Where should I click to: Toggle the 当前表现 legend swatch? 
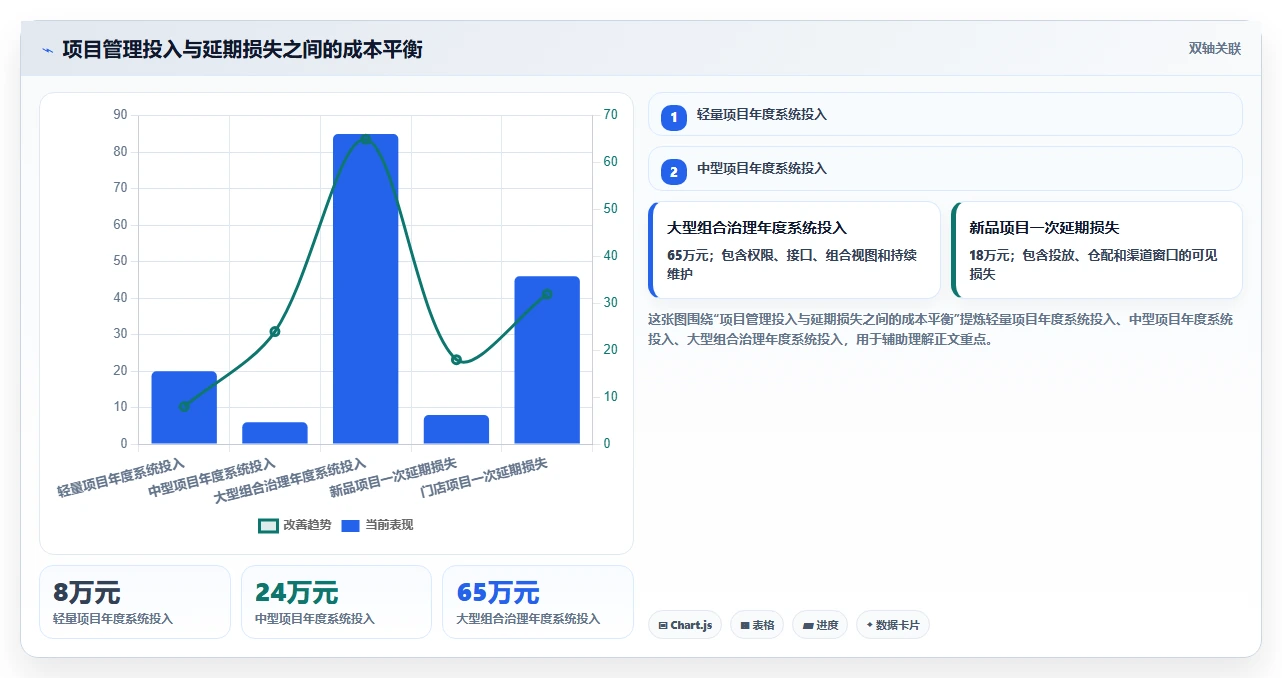pyautogui.click(x=350, y=525)
